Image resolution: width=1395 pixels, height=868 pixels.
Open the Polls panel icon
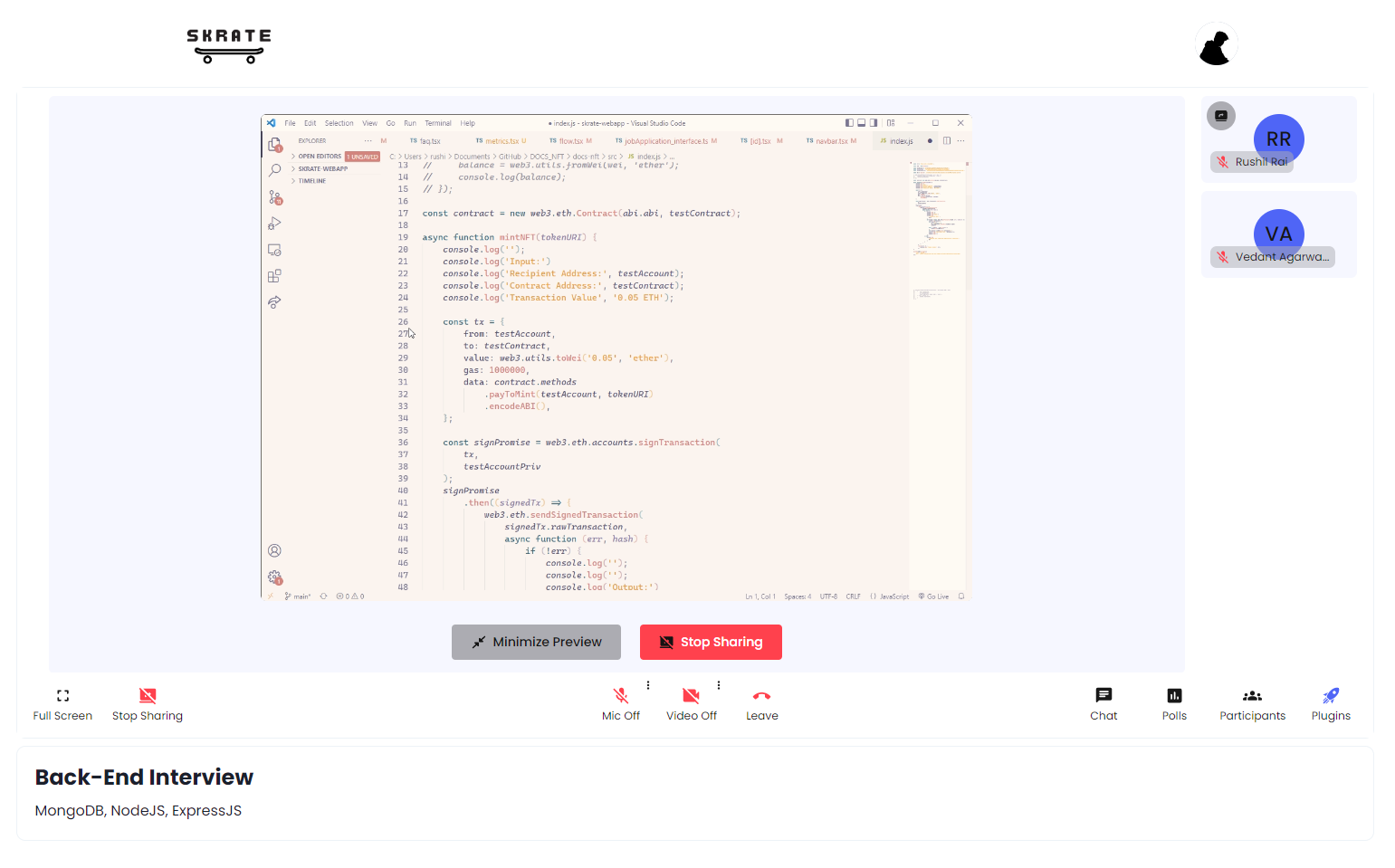point(1174,703)
